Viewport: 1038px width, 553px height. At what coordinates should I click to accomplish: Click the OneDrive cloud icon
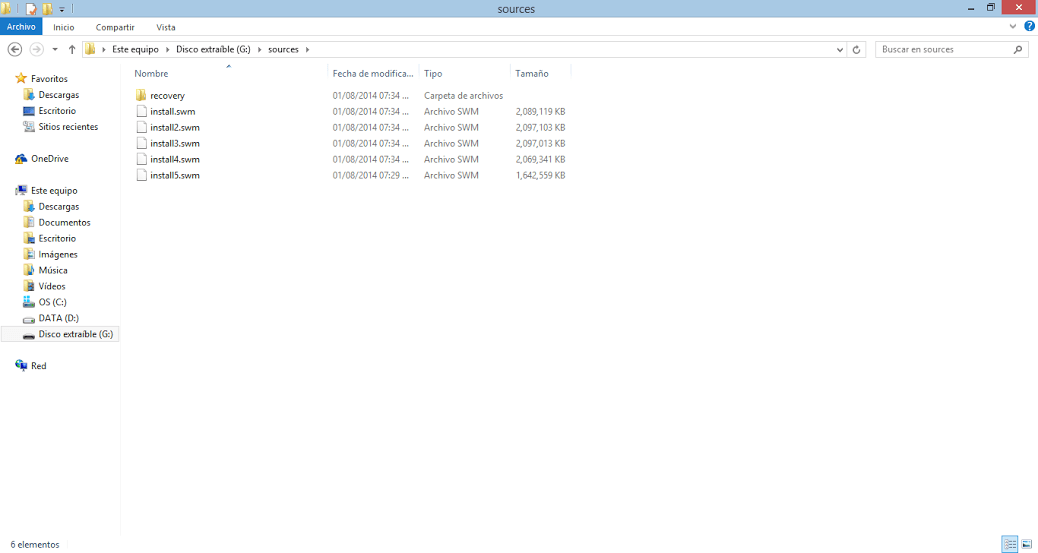pyautogui.click(x=21, y=159)
